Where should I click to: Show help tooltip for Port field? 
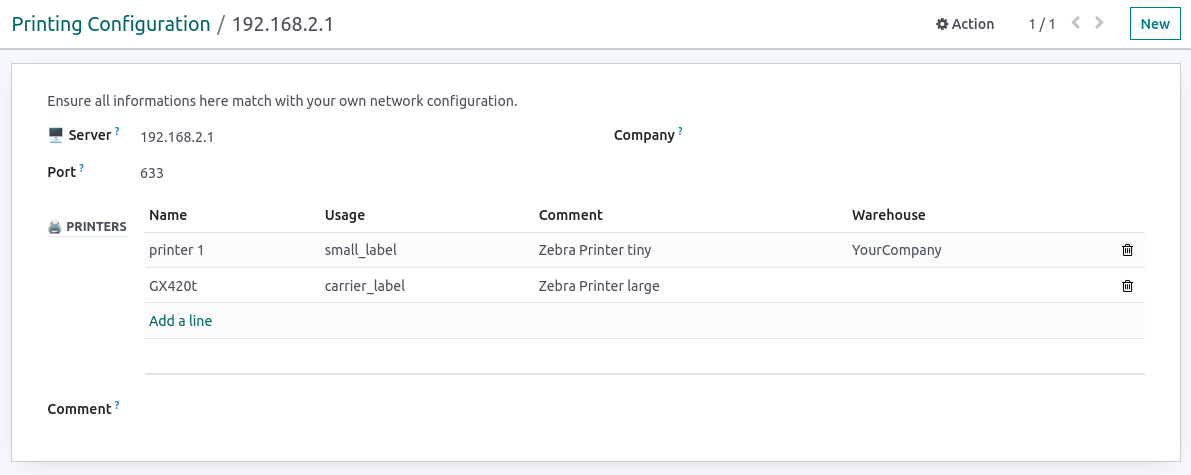point(81,167)
